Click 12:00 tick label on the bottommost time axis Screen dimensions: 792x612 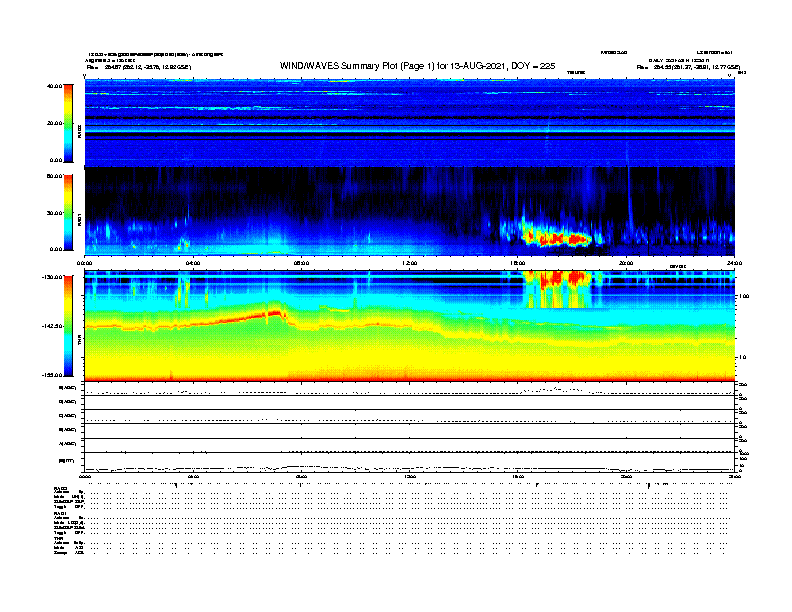410,477
